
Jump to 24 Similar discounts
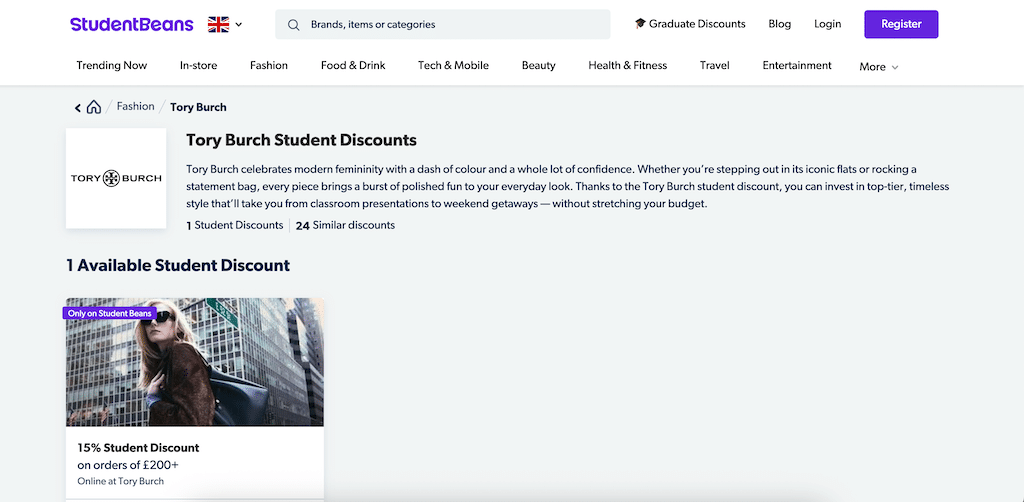(x=345, y=225)
